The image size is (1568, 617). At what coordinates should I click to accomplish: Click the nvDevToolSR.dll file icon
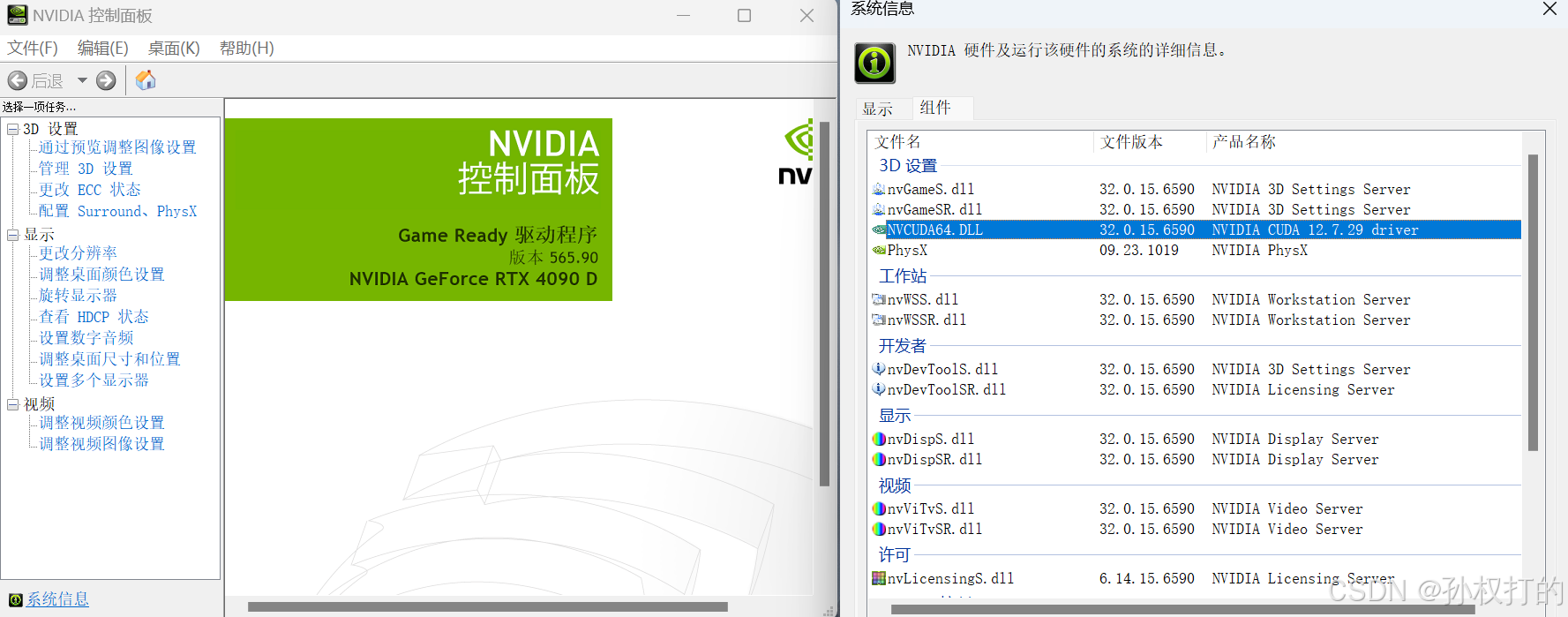[x=879, y=389]
